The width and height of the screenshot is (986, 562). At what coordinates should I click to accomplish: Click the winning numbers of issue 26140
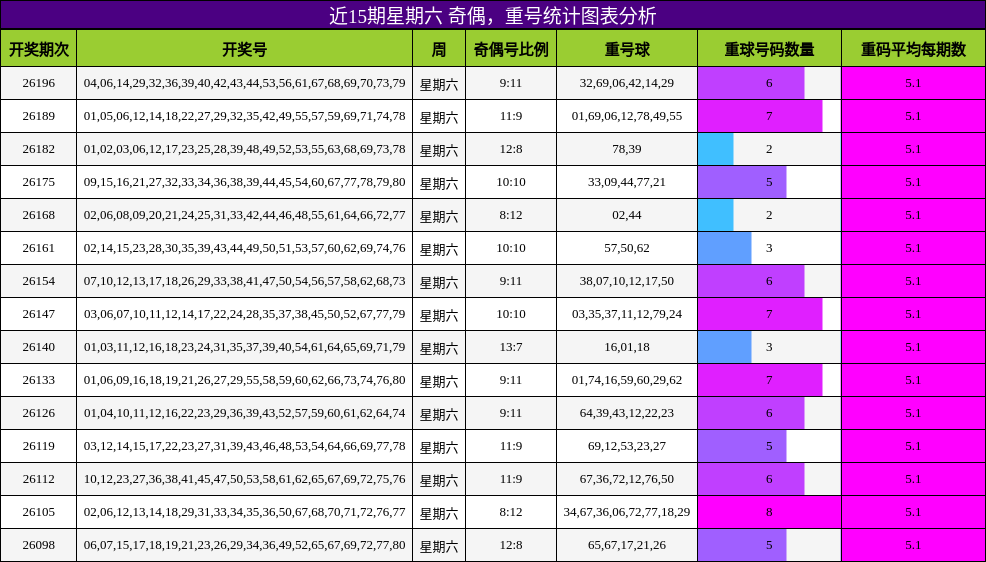(245, 347)
